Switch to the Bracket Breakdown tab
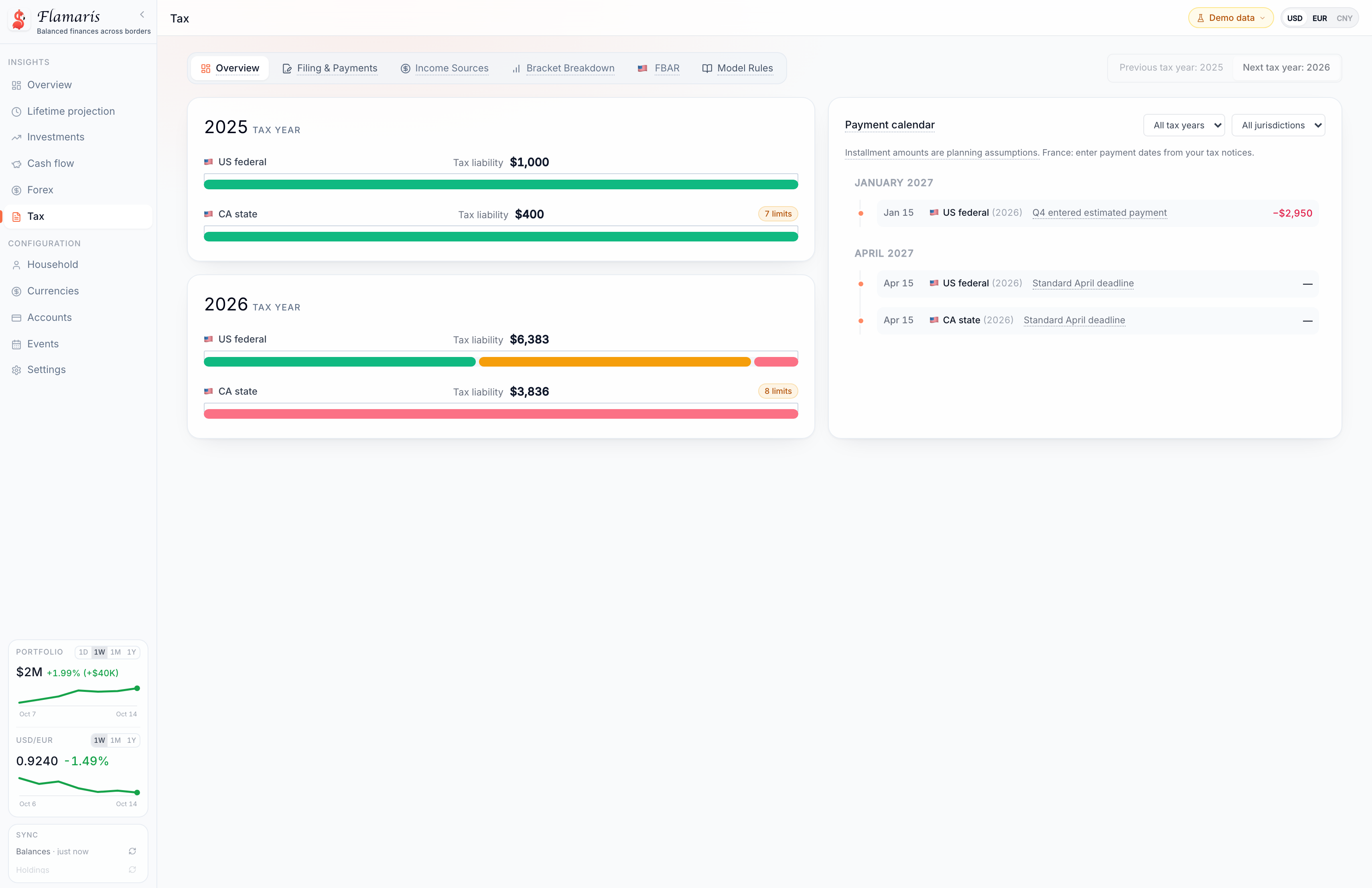 click(x=562, y=68)
